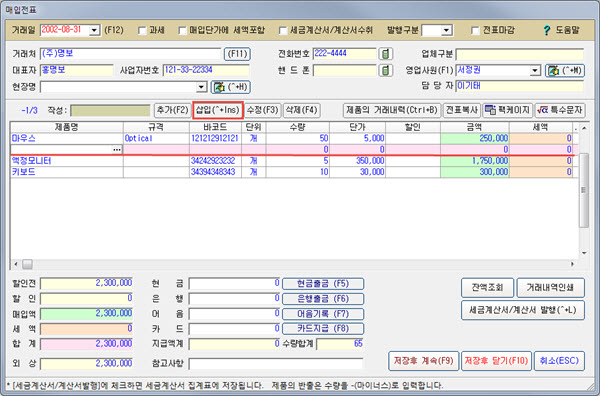
Task: Click the 추가(F2) button
Action: (173, 110)
